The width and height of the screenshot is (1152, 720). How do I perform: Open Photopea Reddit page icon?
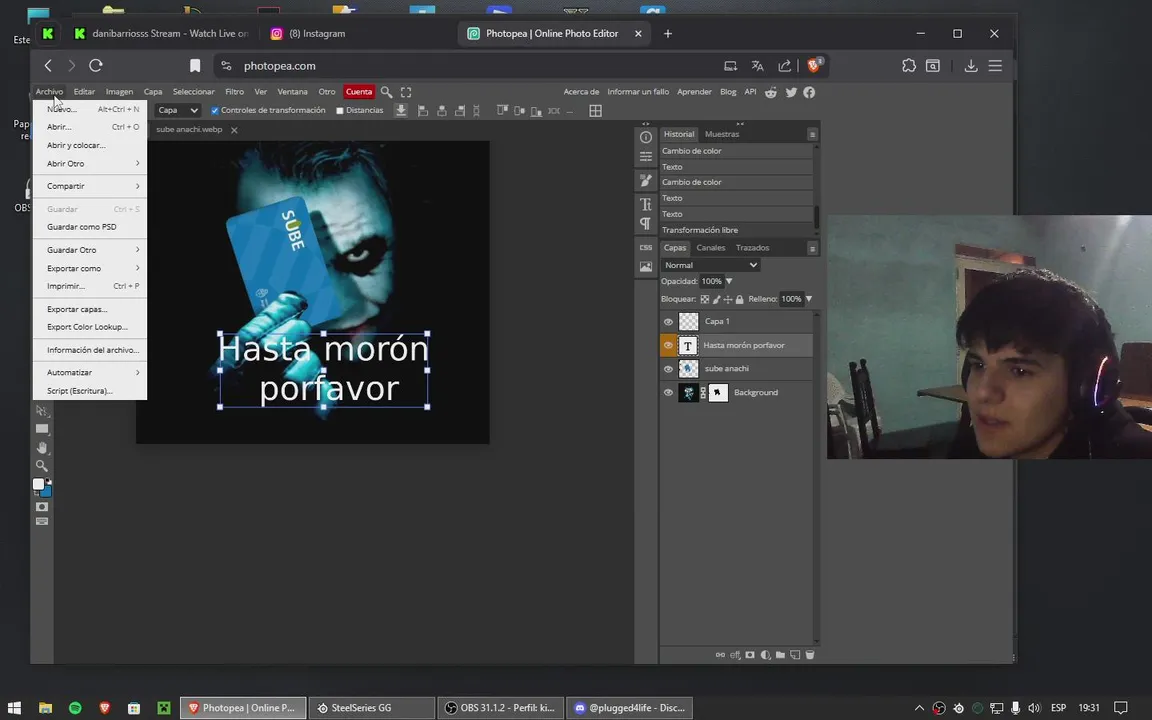point(771,92)
